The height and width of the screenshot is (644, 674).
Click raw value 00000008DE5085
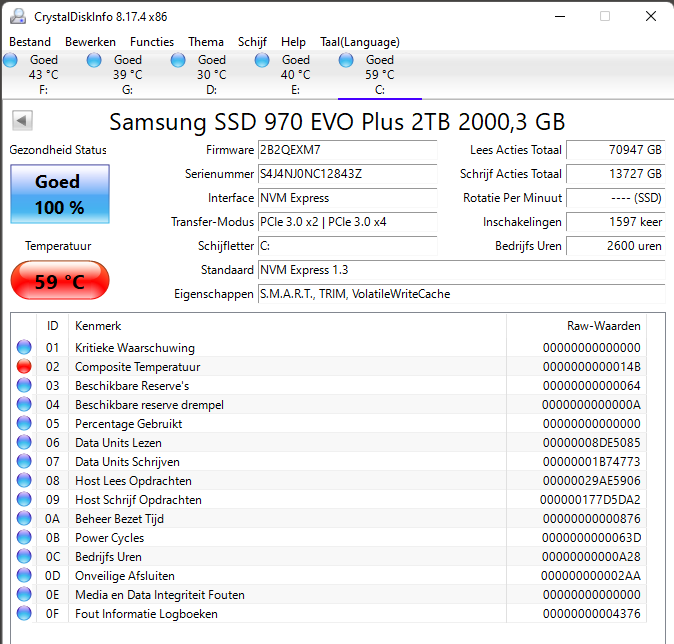click(x=591, y=443)
